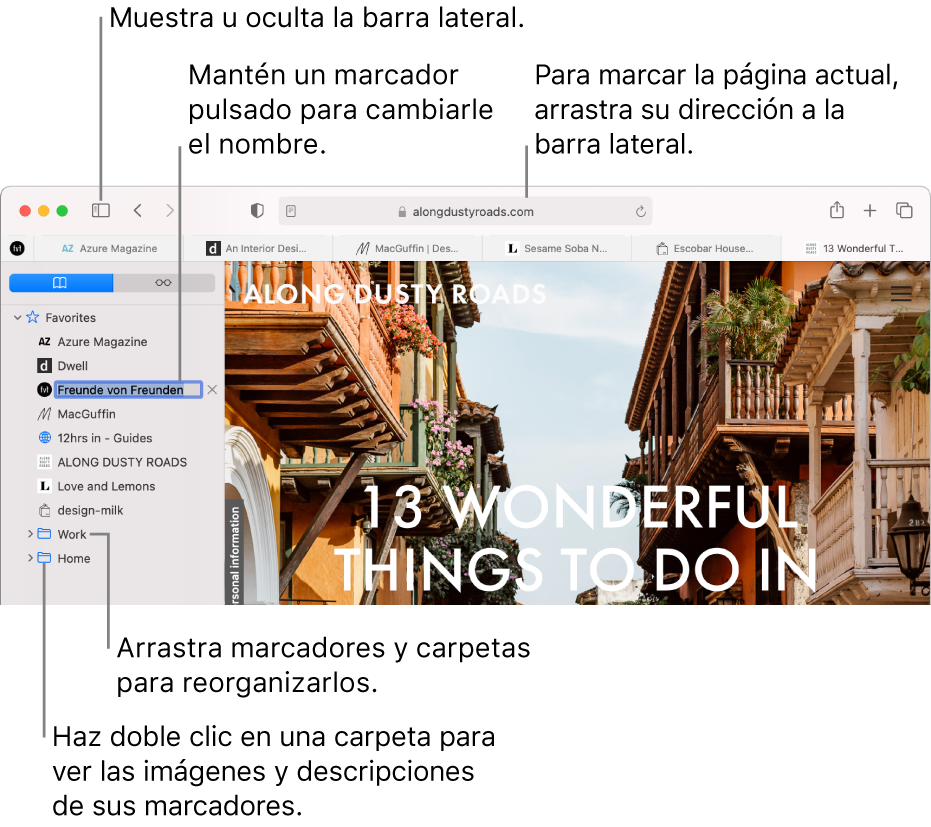This screenshot has height=827, width=931.
Task: Open the 12hrs in - Guides bookmark
Action: [104, 438]
